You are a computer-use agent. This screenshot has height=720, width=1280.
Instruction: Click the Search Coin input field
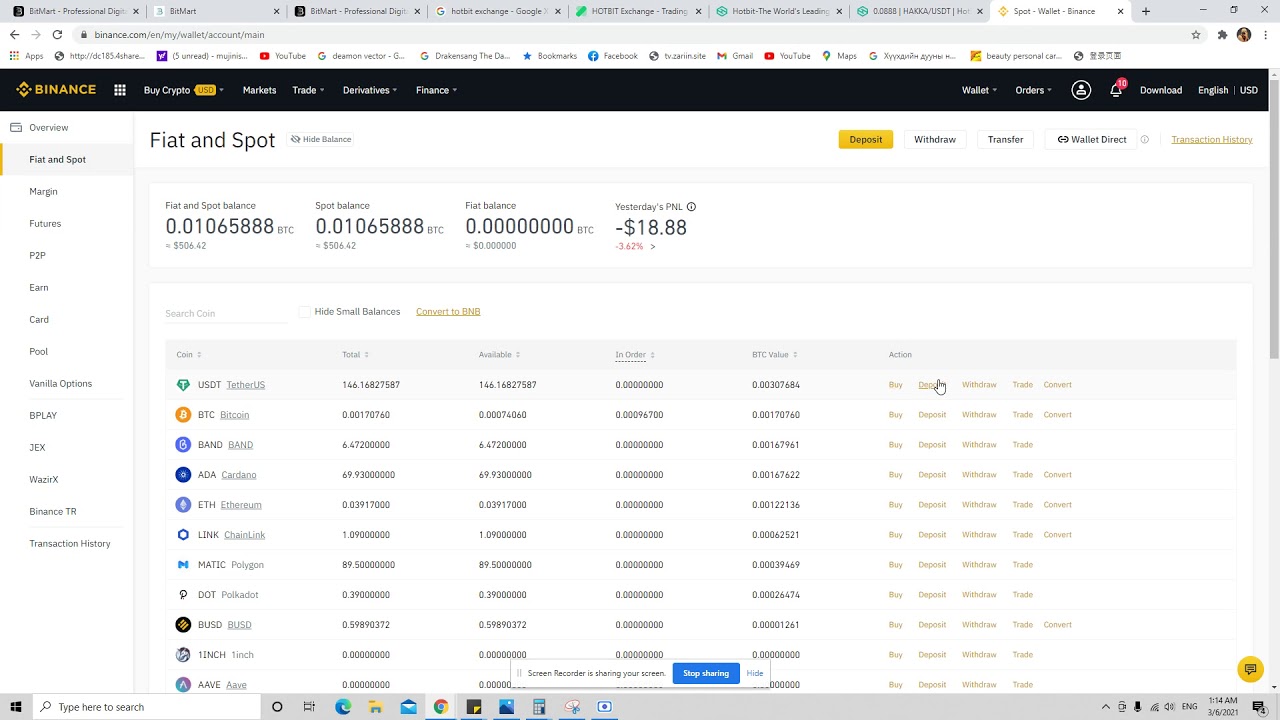point(226,314)
